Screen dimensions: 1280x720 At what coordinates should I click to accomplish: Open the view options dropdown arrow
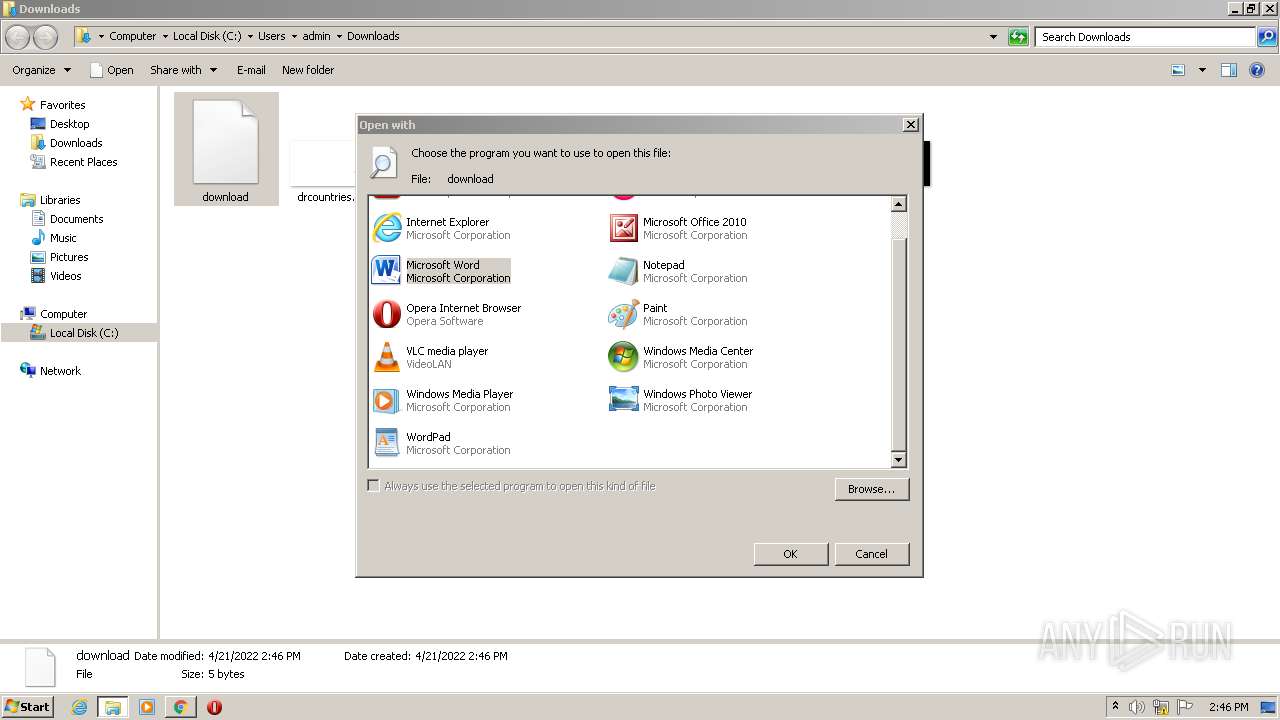pyautogui.click(x=1202, y=70)
